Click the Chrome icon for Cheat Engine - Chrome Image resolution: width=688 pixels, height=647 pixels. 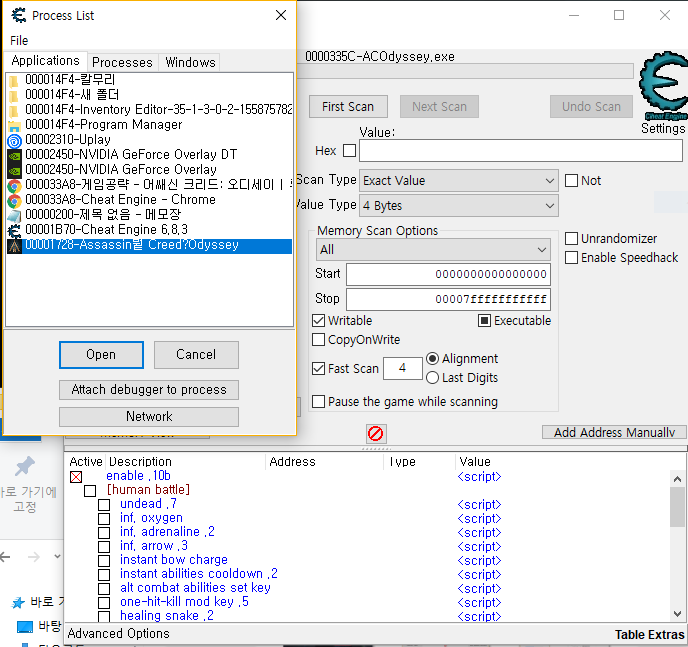14,201
